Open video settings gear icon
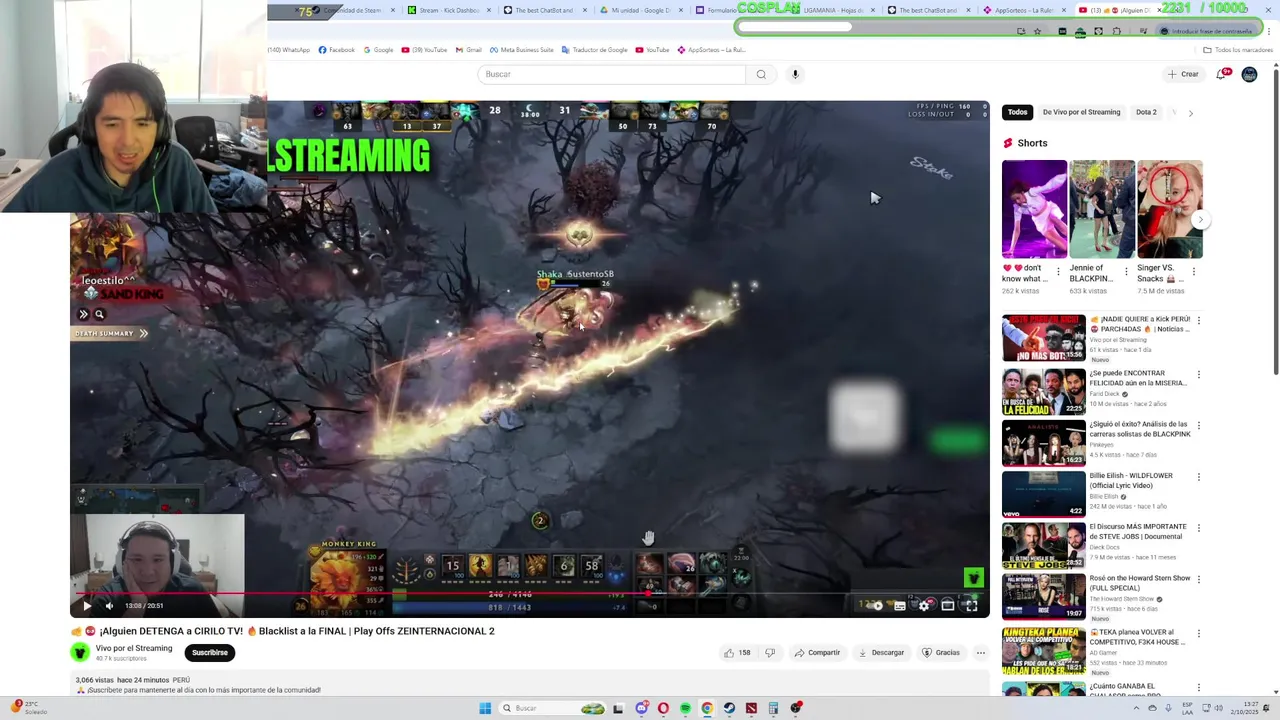Viewport: 1280px width, 720px height. (x=923, y=605)
